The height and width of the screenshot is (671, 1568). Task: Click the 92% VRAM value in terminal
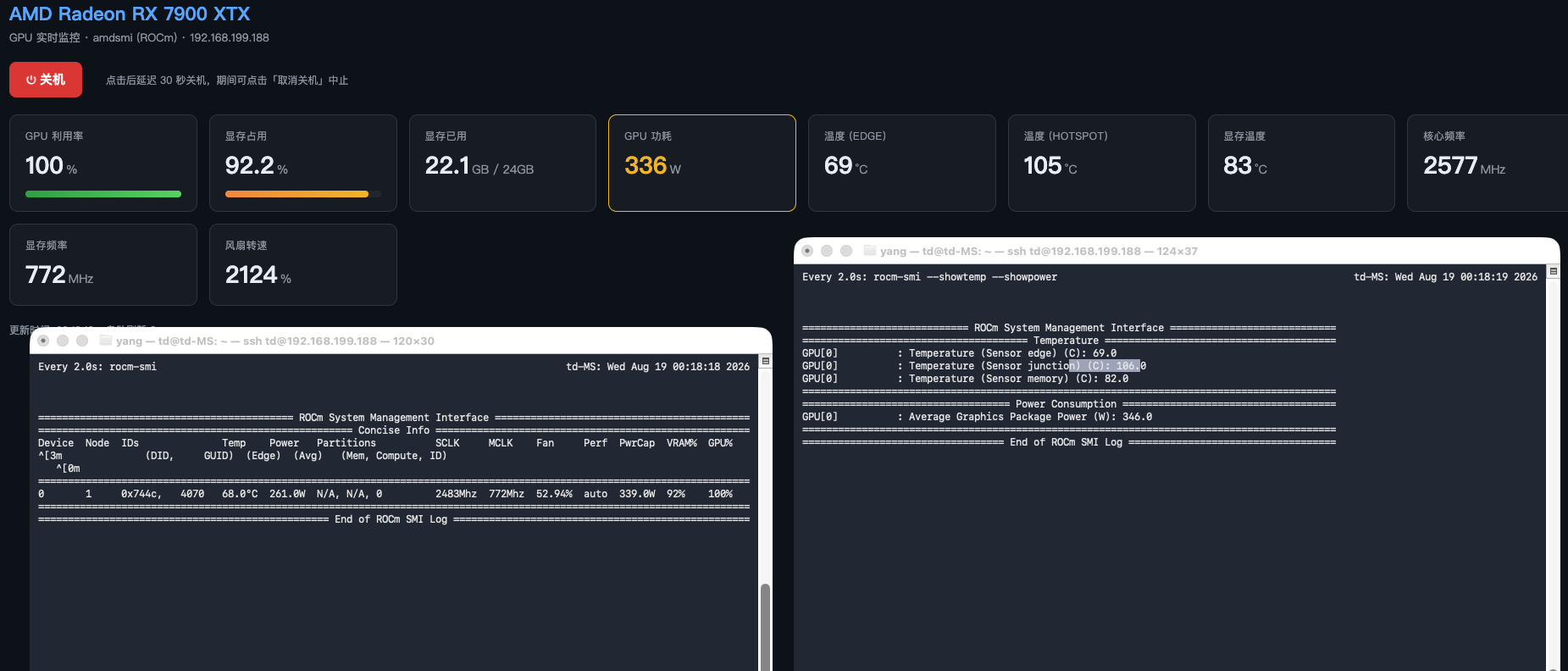(x=676, y=494)
